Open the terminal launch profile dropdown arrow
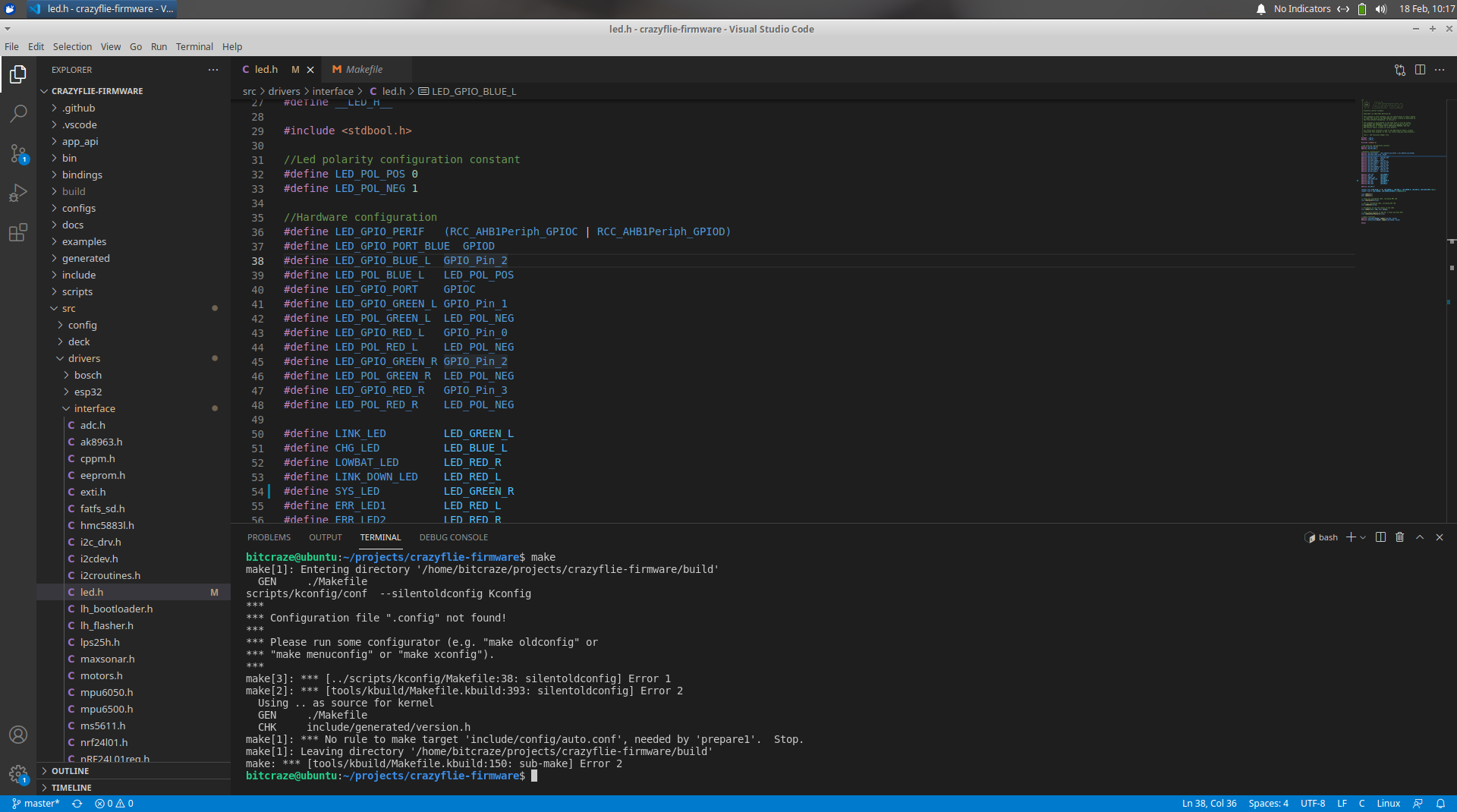The width and height of the screenshot is (1457, 812). 1363,537
